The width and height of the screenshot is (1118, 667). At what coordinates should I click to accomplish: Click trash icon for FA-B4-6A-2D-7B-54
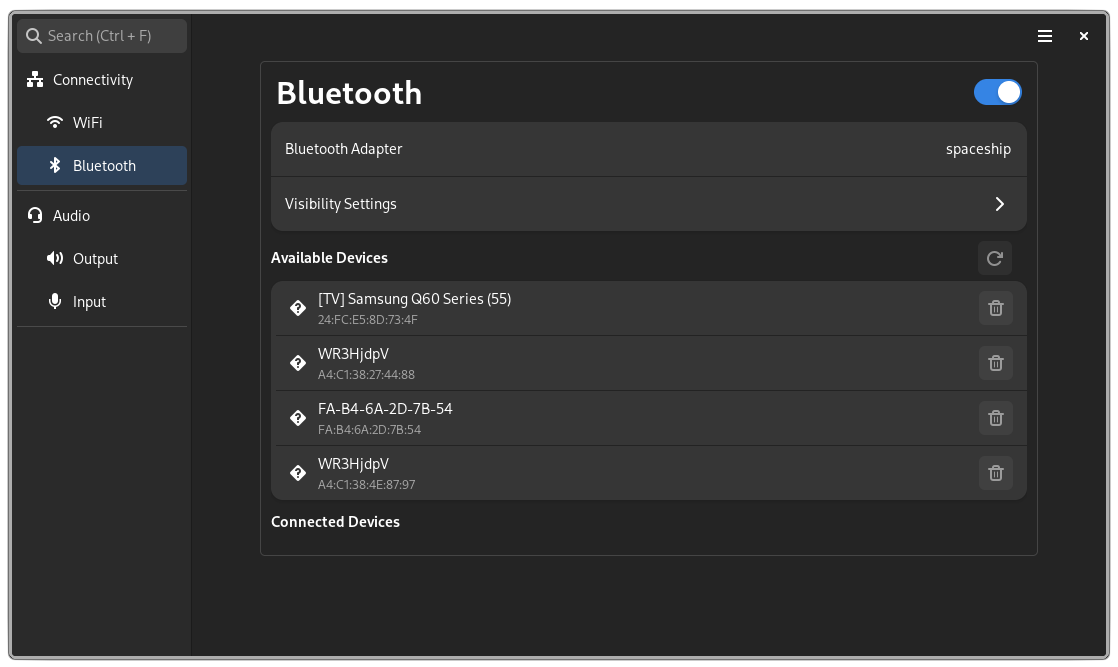pyautogui.click(x=995, y=418)
